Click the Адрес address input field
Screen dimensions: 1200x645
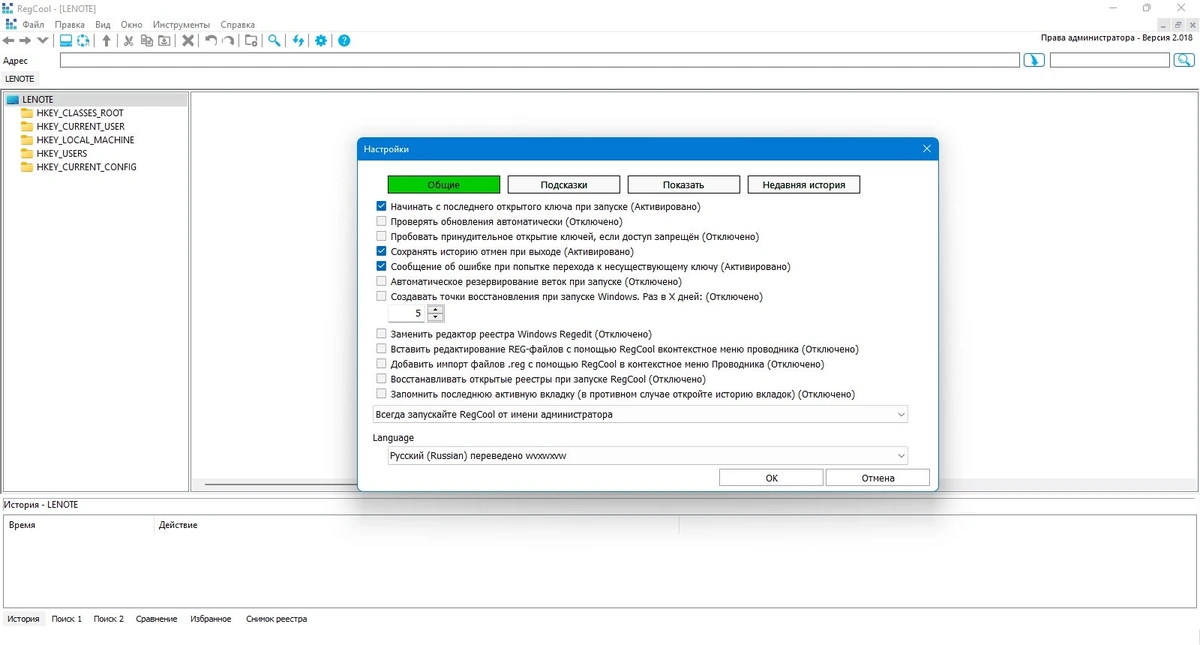[539, 61]
